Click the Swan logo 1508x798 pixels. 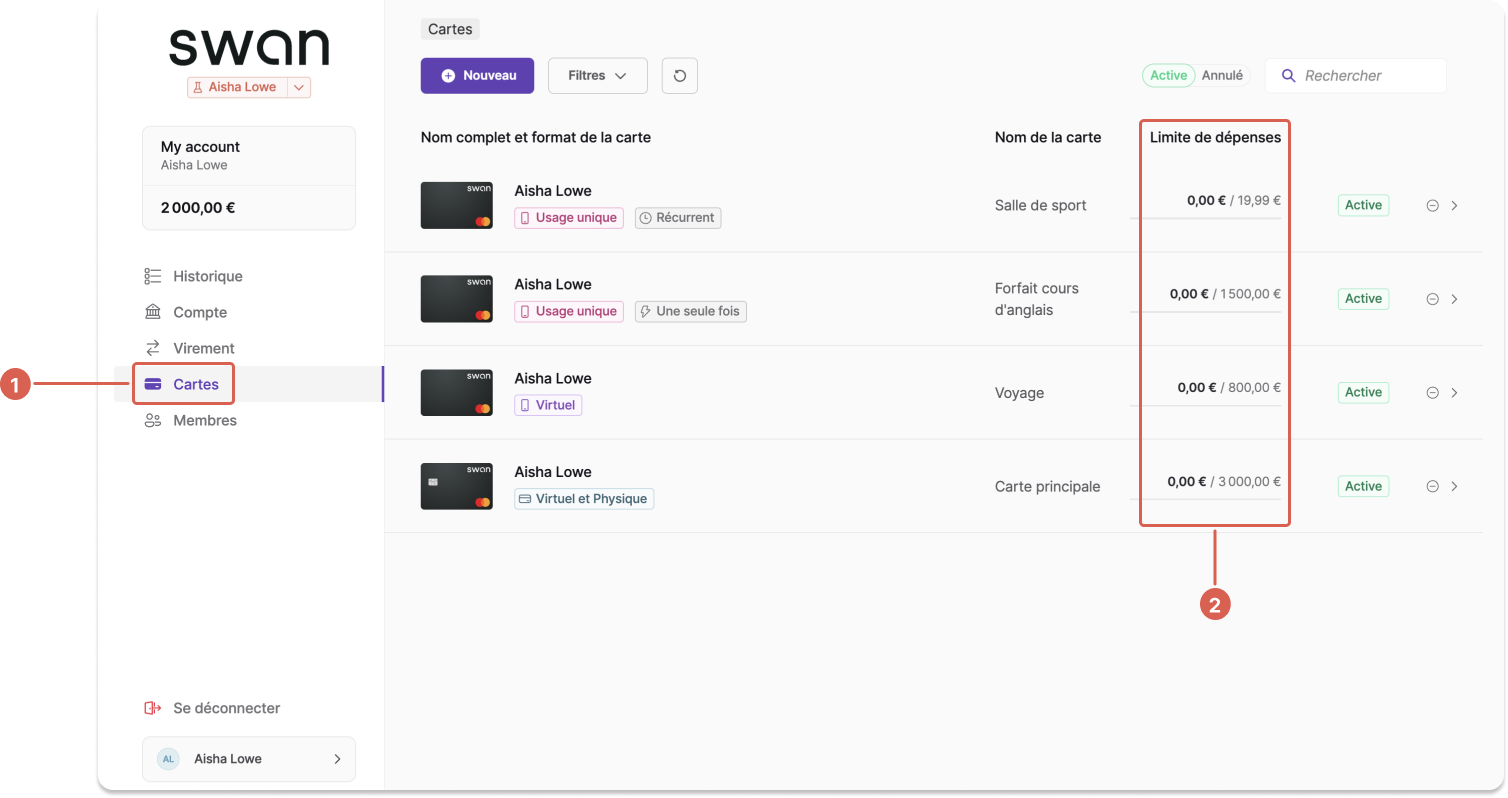[x=249, y=48]
